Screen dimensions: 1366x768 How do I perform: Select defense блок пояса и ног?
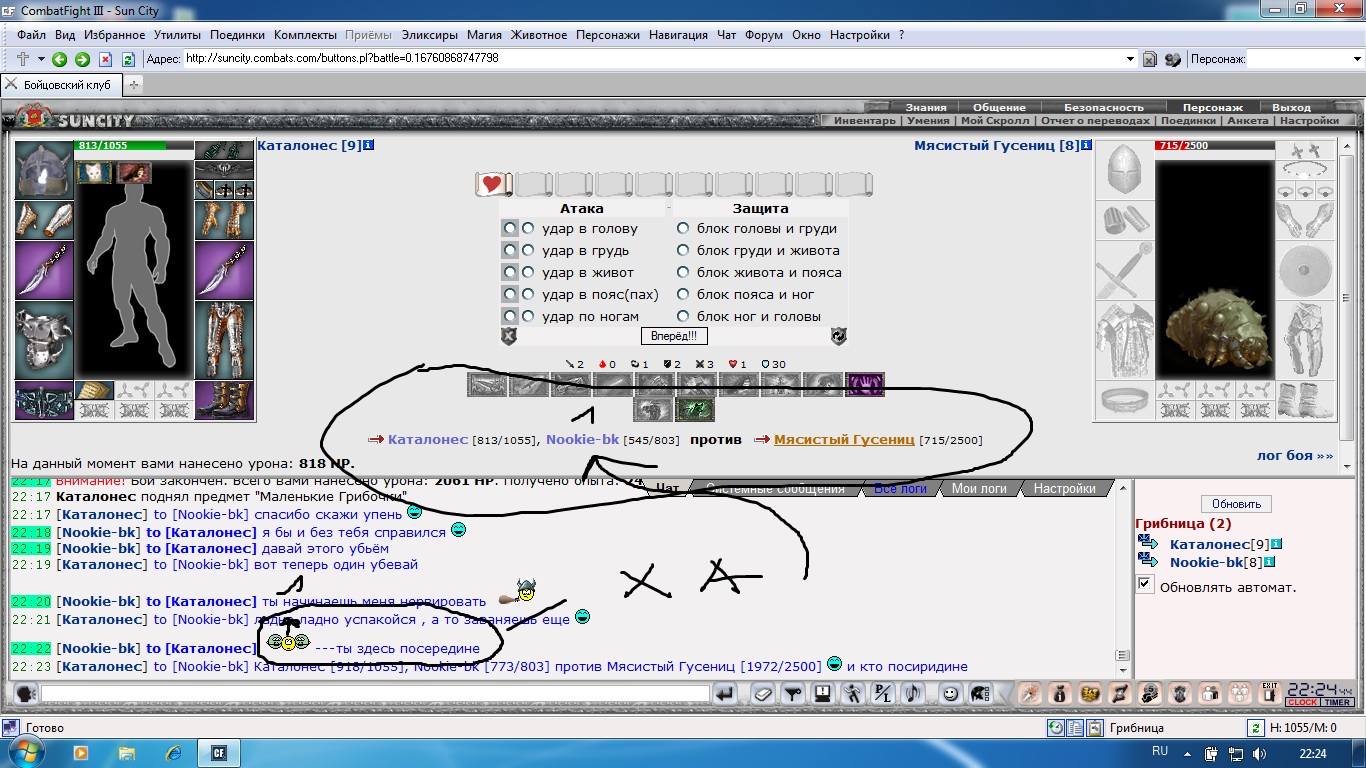[x=683, y=294]
